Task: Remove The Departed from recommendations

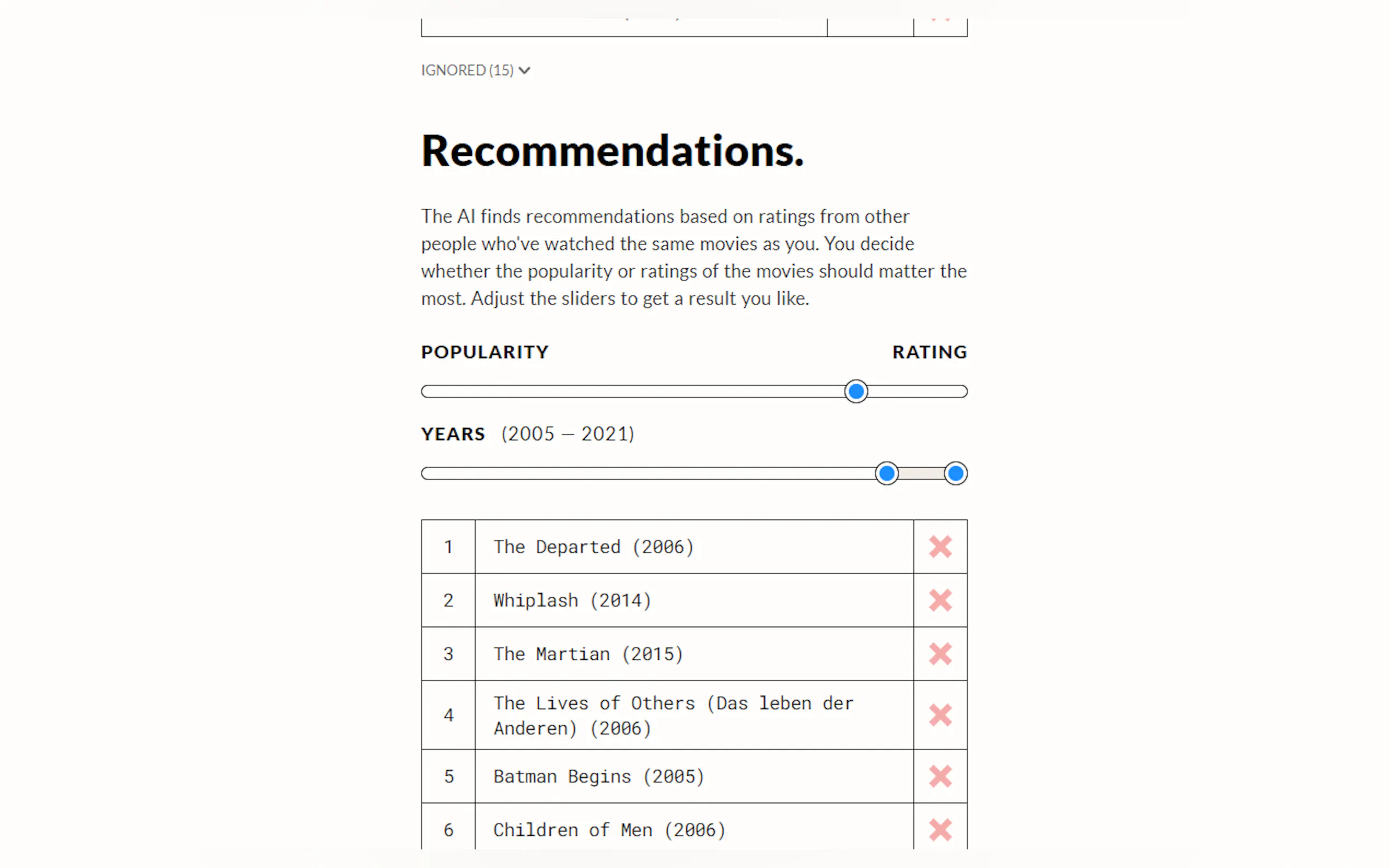Action: (x=940, y=547)
